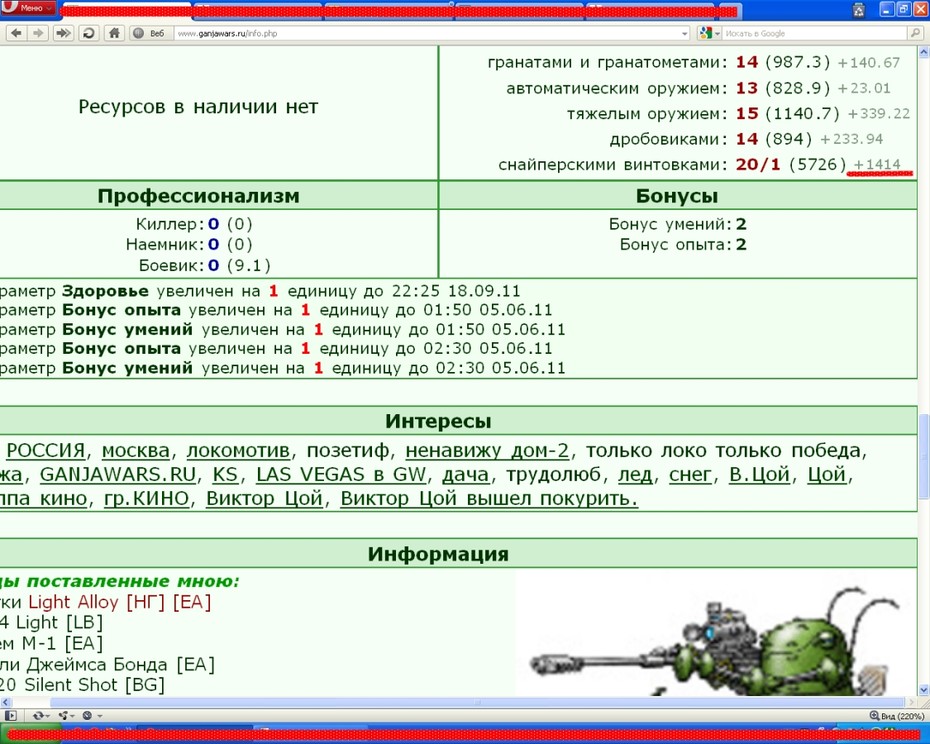Go forward with the Forward arrow

(x=38, y=33)
